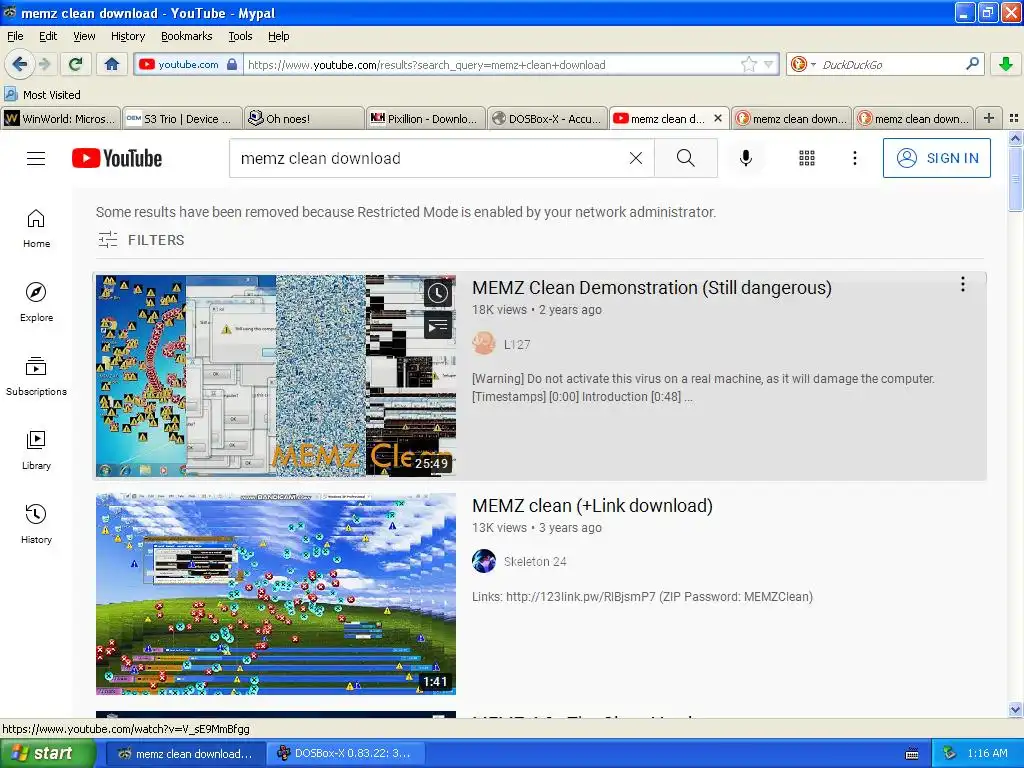1024x768 pixels.
Task: Switch to the S3 Trio | Device tab
Action: coord(182,119)
